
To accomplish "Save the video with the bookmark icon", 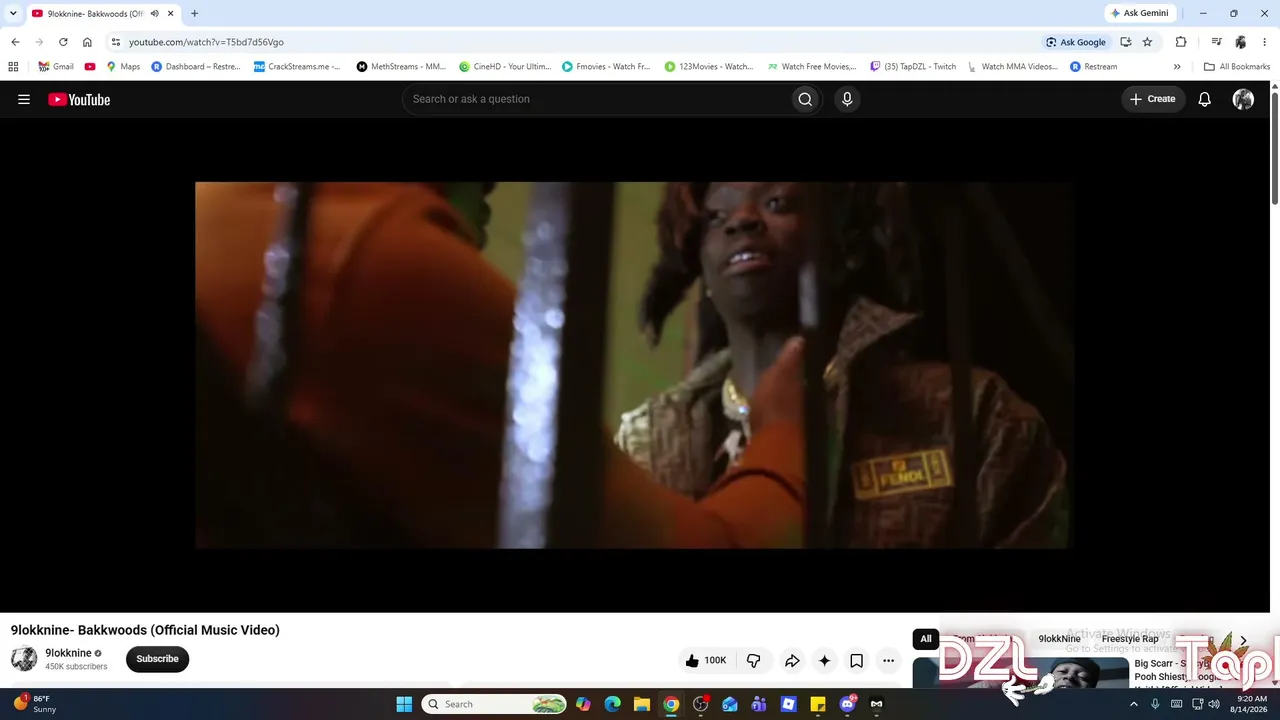I will pyautogui.click(x=856, y=660).
